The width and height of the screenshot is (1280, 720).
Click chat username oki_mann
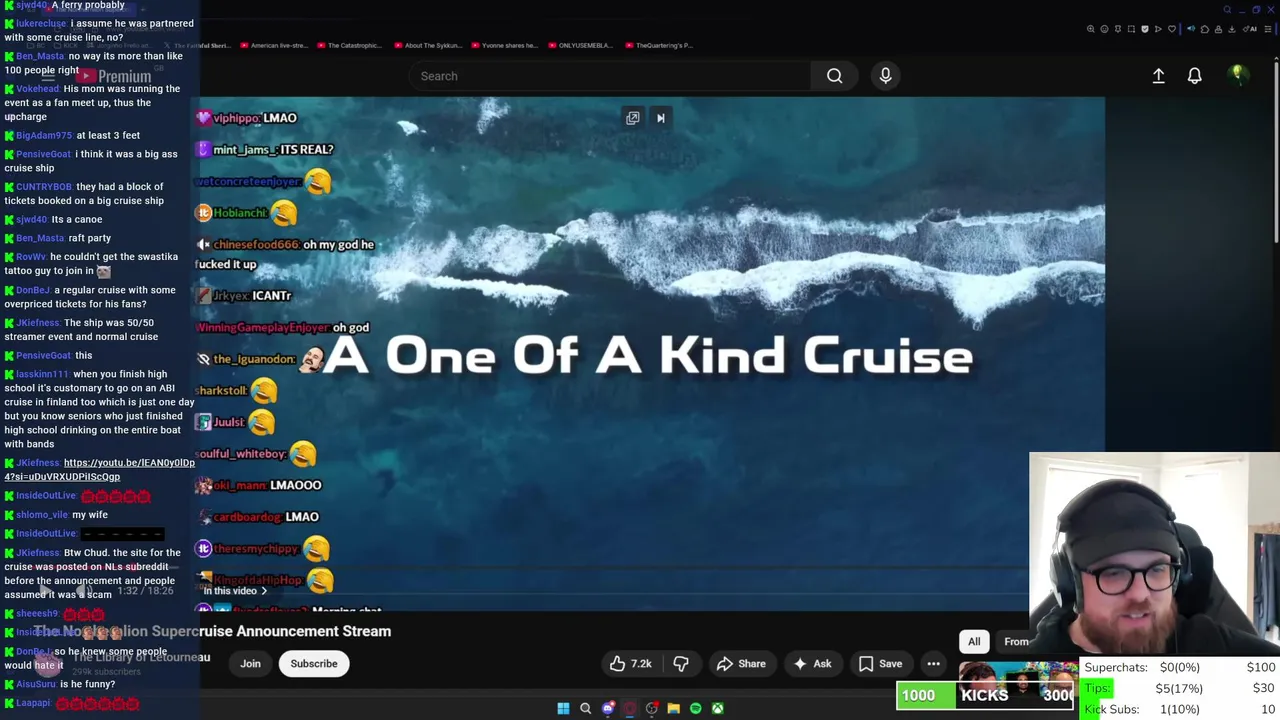[239, 485]
